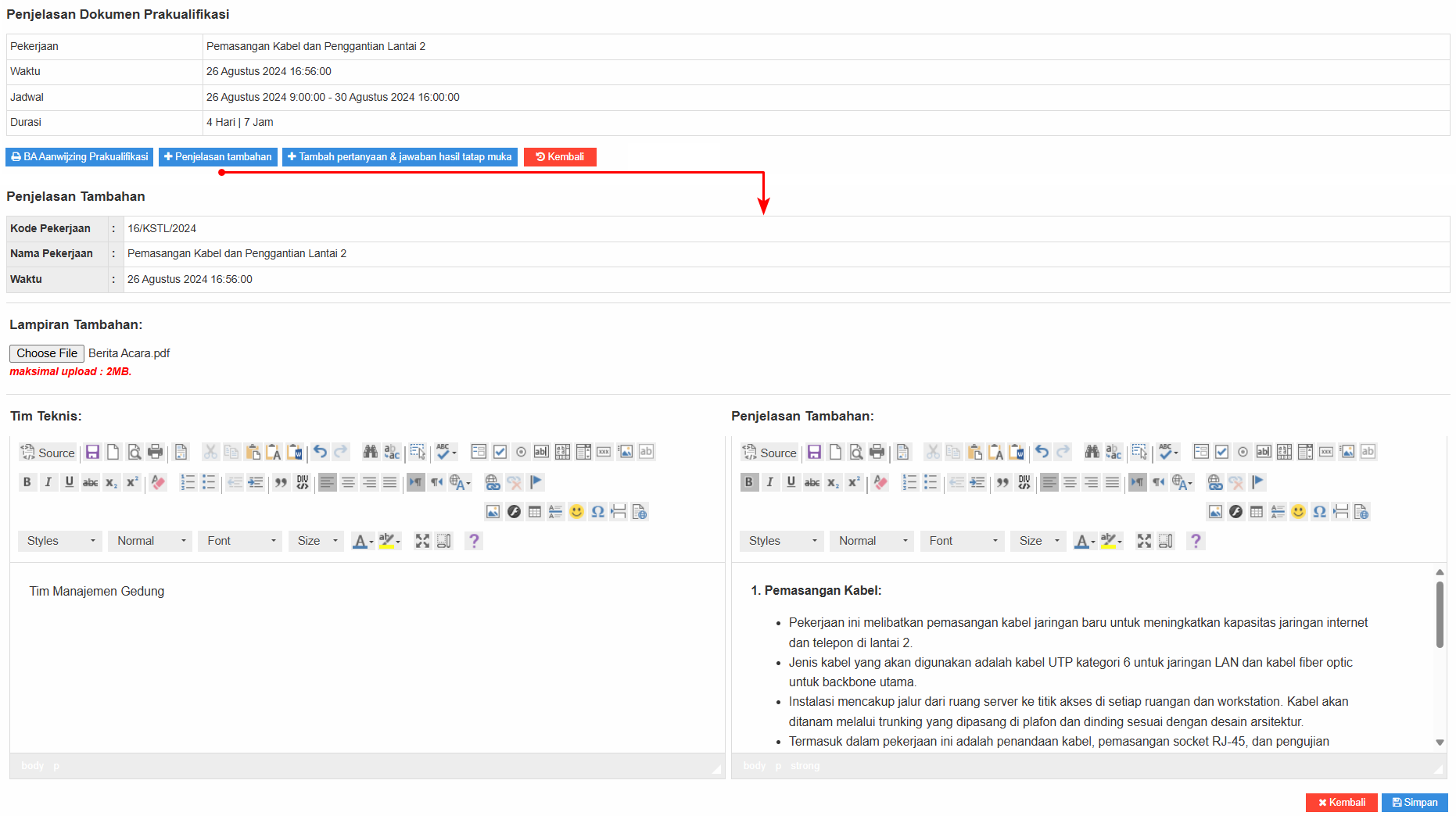Click BA Aanwijzing Prakualifikasi button
This screenshot has height=816, width=1456.
point(80,157)
